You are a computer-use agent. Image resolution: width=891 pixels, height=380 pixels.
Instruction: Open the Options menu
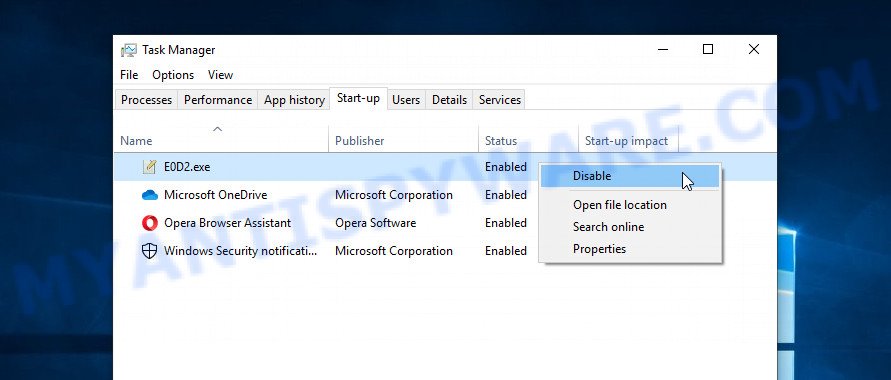tap(173, 75)
